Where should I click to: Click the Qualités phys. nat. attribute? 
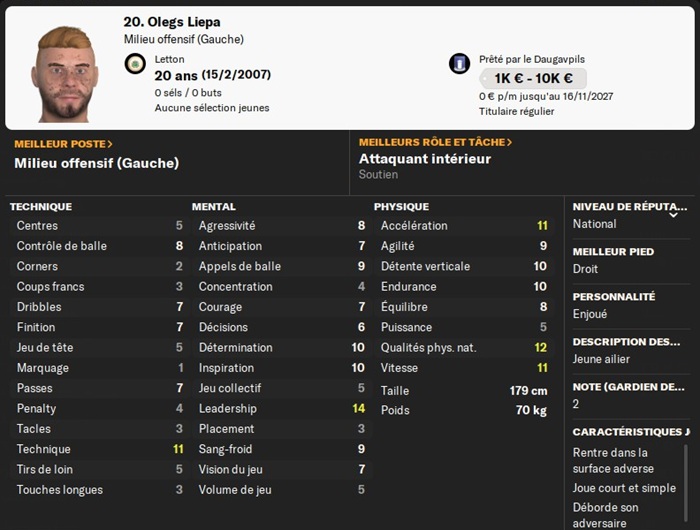464,347
